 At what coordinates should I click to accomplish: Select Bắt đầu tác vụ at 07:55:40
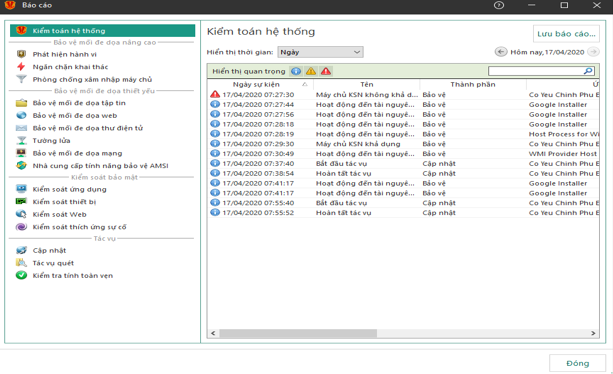tap(403, 203)
